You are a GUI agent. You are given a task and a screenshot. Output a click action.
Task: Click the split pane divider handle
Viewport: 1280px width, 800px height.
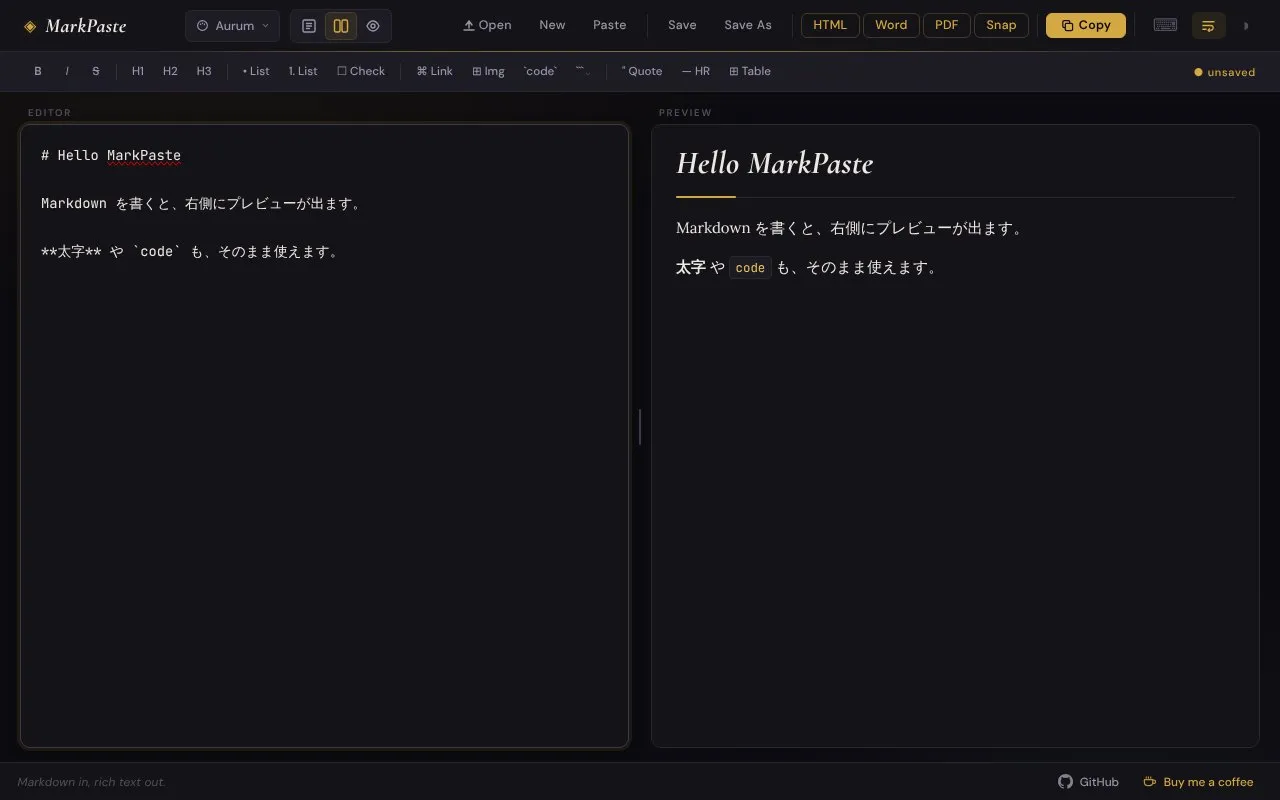pyautogui.click(x=640, y=427)
